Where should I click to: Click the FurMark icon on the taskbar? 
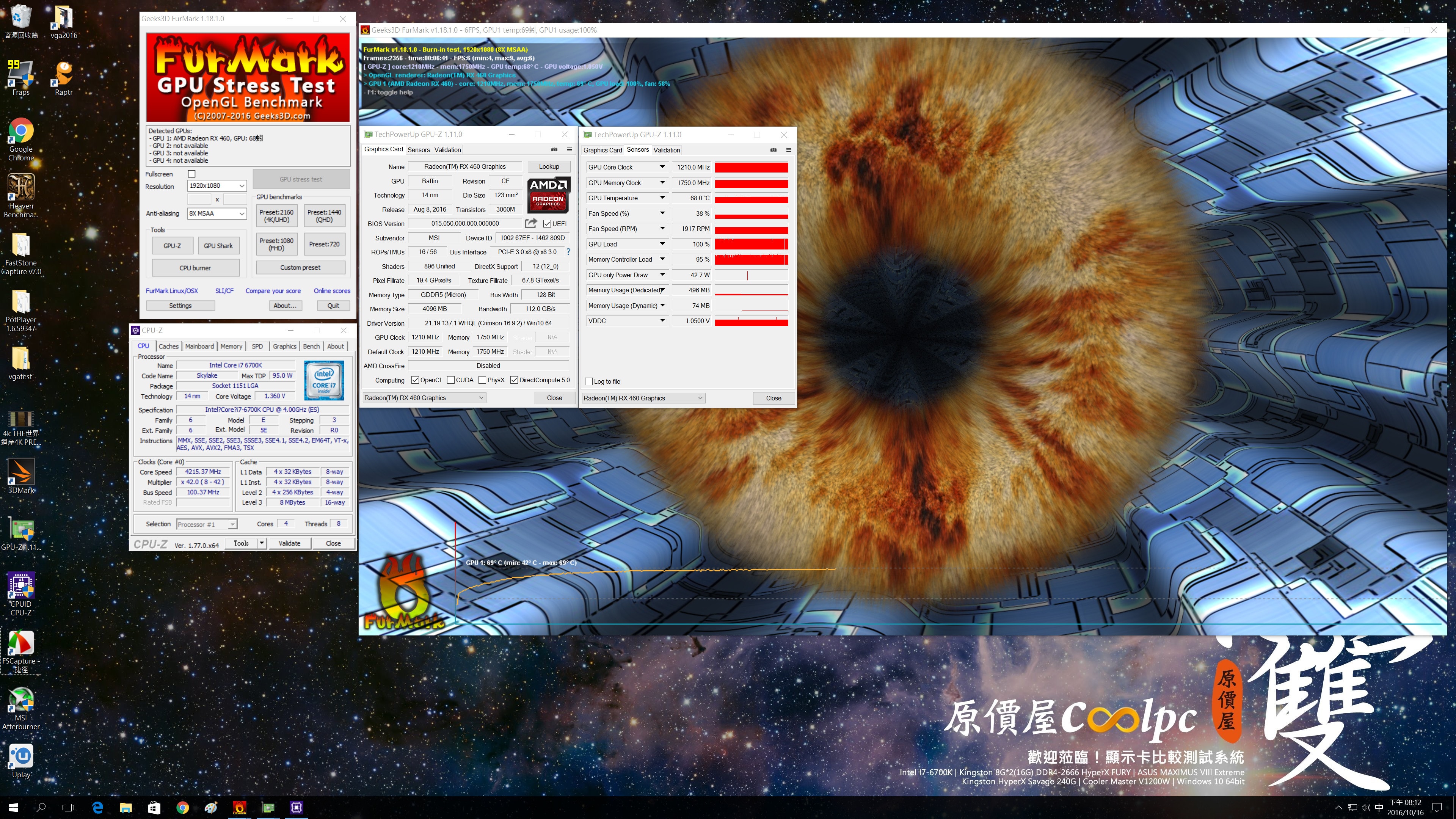[x=240, y=808]
